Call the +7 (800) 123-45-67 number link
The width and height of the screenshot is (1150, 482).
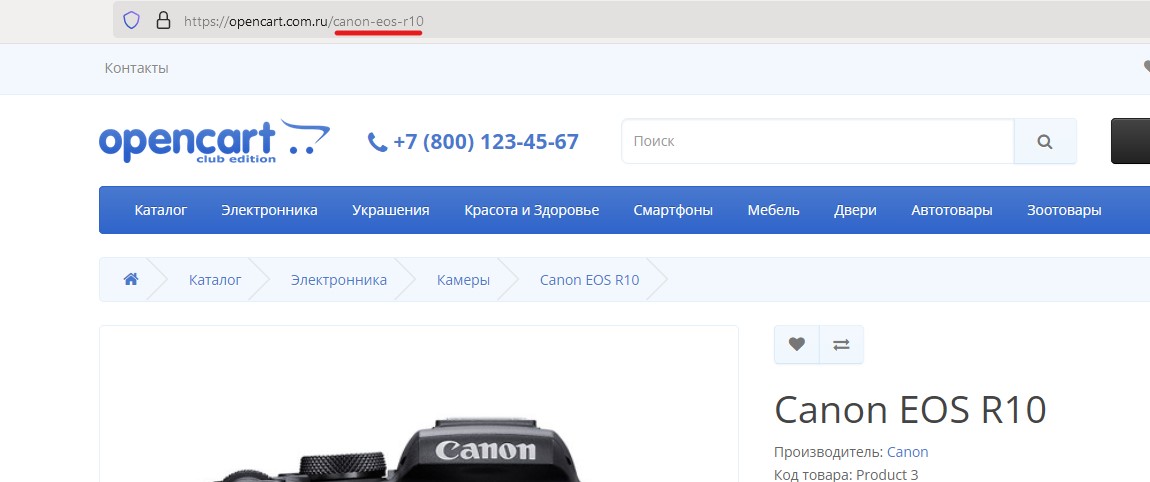486,142
